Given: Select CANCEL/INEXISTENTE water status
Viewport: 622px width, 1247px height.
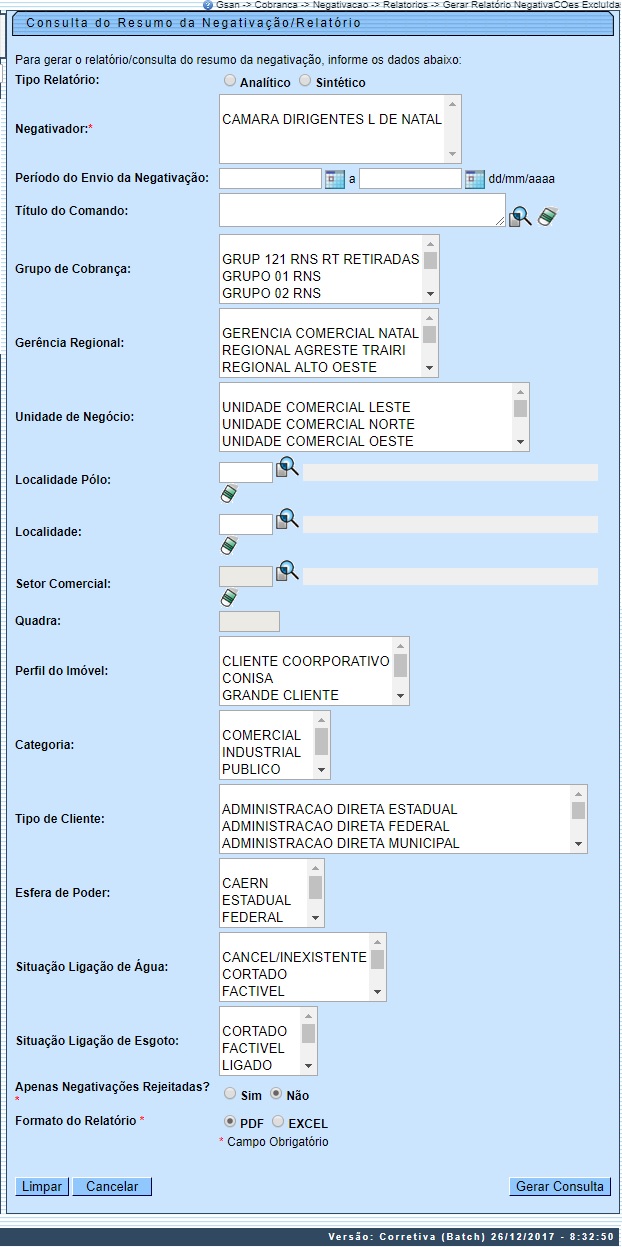Looking at the screenshot, I should 294,957.
